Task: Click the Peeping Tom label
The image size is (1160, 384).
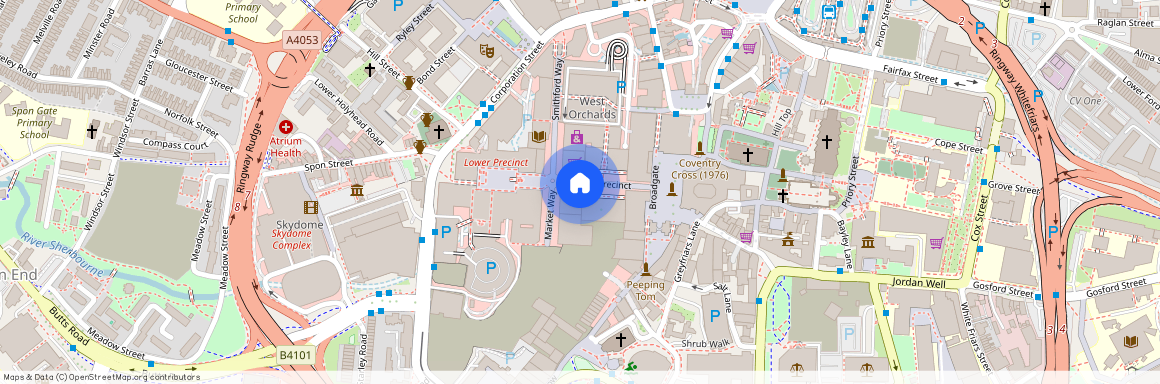Action: [x=646, y=290]
